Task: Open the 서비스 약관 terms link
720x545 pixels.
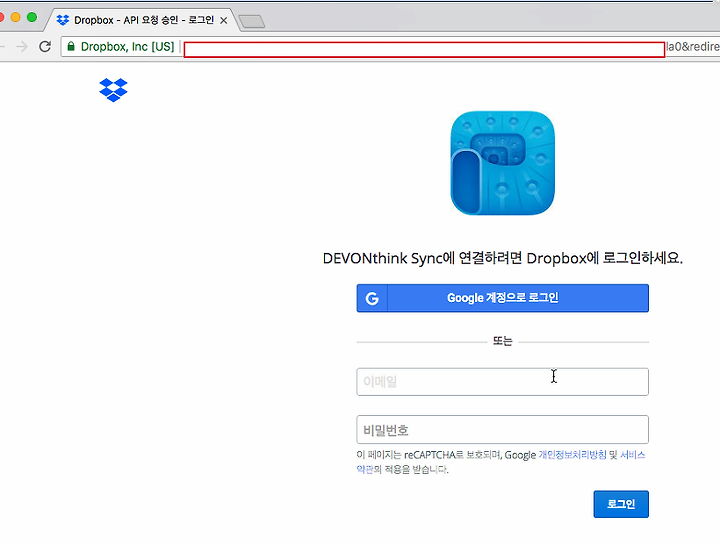Action: 632,455
